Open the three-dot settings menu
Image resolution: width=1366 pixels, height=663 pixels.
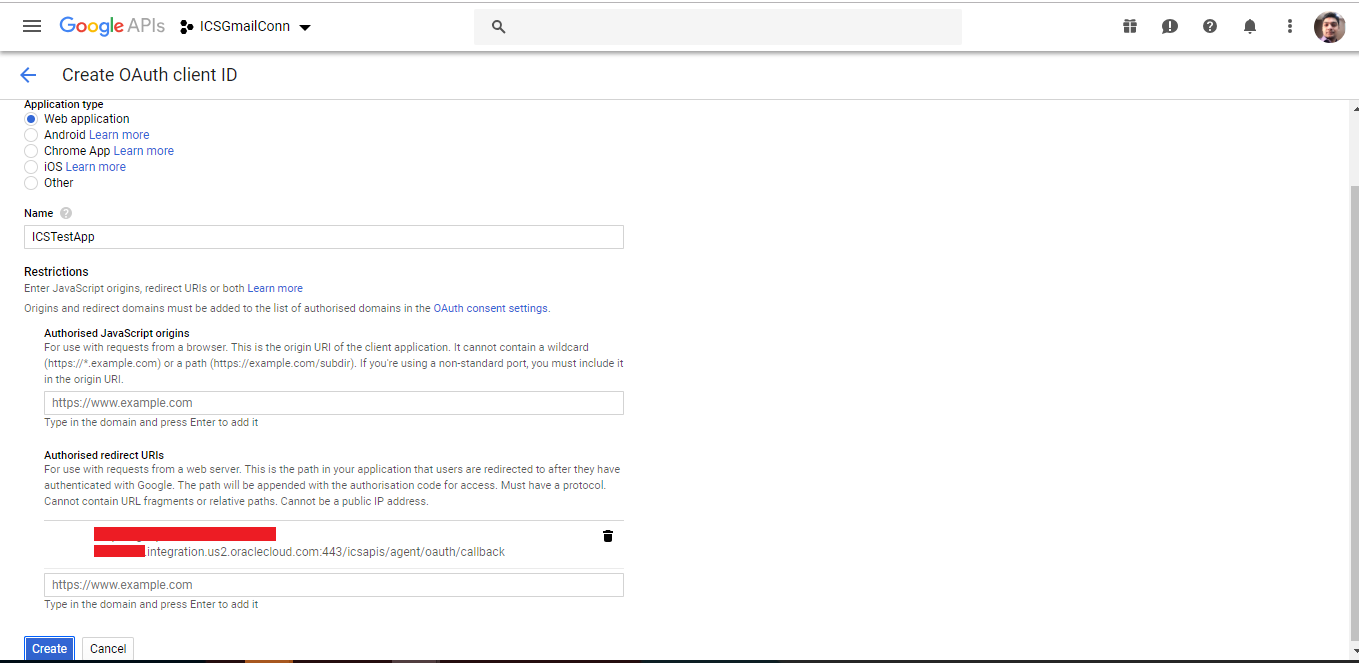point(1290,26)
